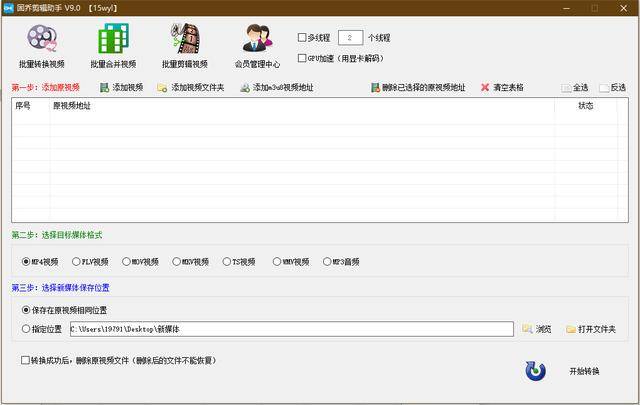Select FLV视频 output format
Viewport: 640px width, 405px height.
click(x=76, y=262)
